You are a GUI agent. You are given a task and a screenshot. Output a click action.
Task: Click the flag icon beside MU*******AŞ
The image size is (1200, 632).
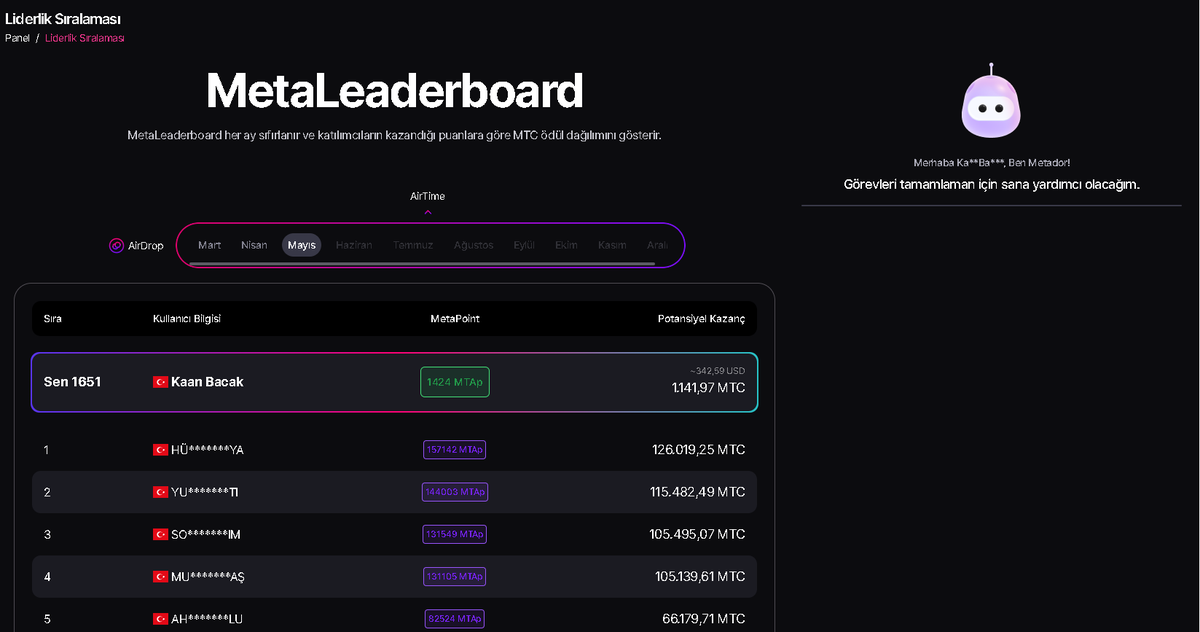click(x=161, y=576)
